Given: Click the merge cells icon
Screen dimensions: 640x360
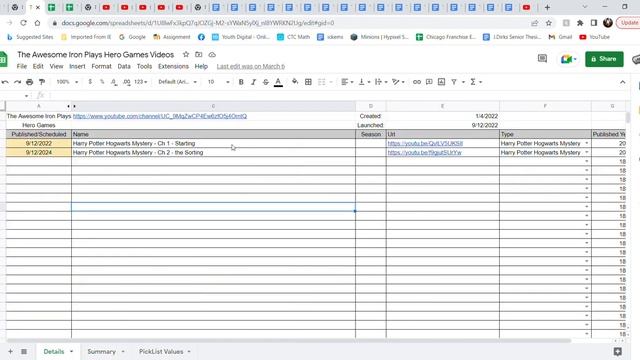Looking at the screenshot, I should click(x=322, y=82).
